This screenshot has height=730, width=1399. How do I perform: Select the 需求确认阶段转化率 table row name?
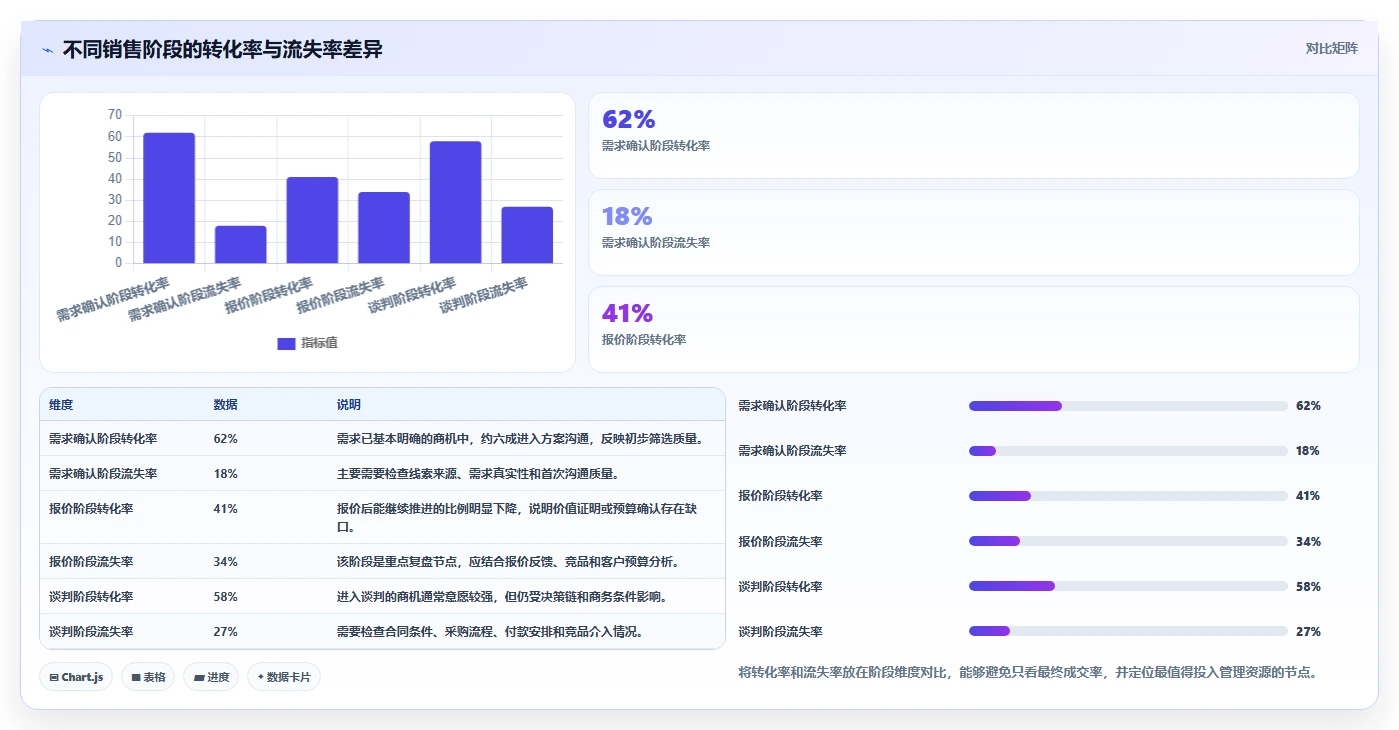click(103, 439)
